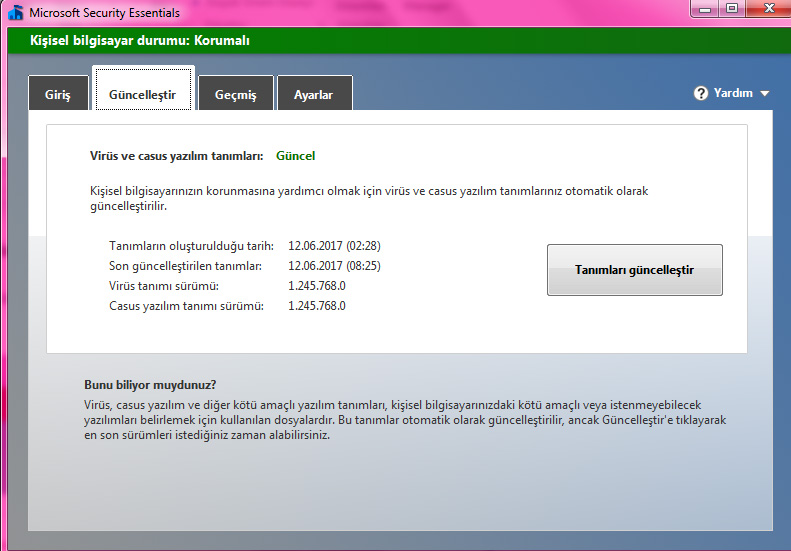Click the Son güncelleştirilen tanımlar label
The width and height of the screenshot is (791, 551).
pyautogui.click(x=185, y=266)
